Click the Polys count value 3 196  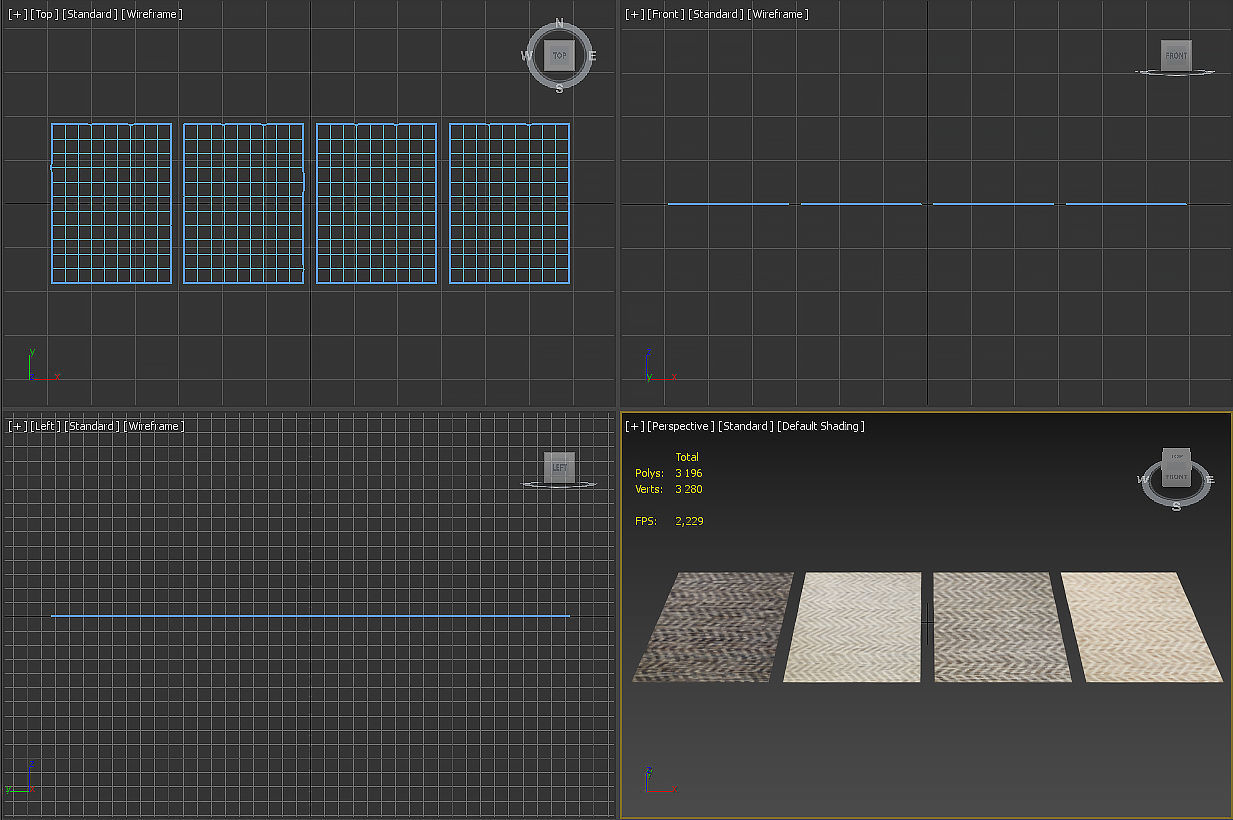tap(688, 473)
